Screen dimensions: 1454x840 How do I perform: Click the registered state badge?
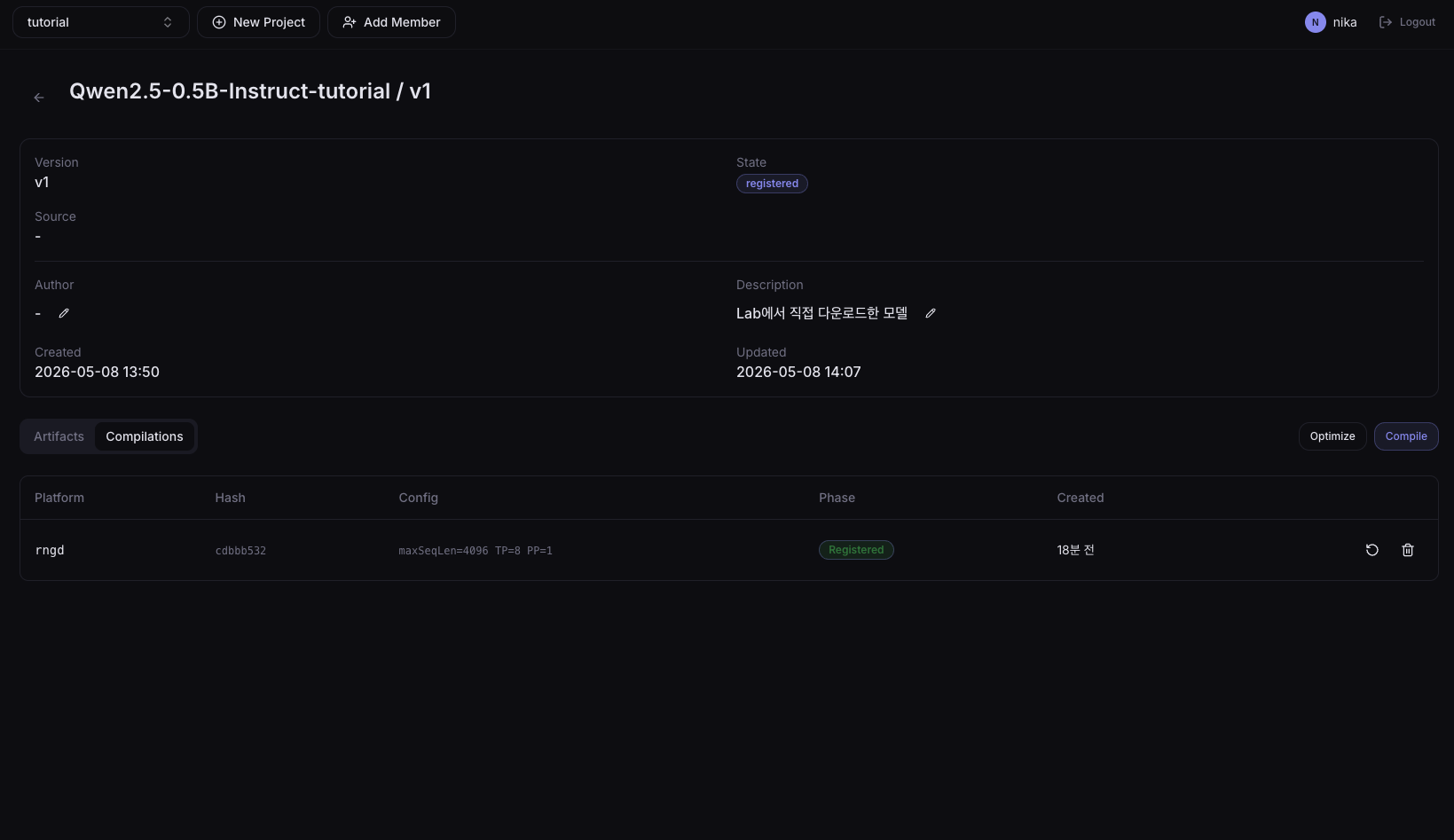[x=772, y=184]
